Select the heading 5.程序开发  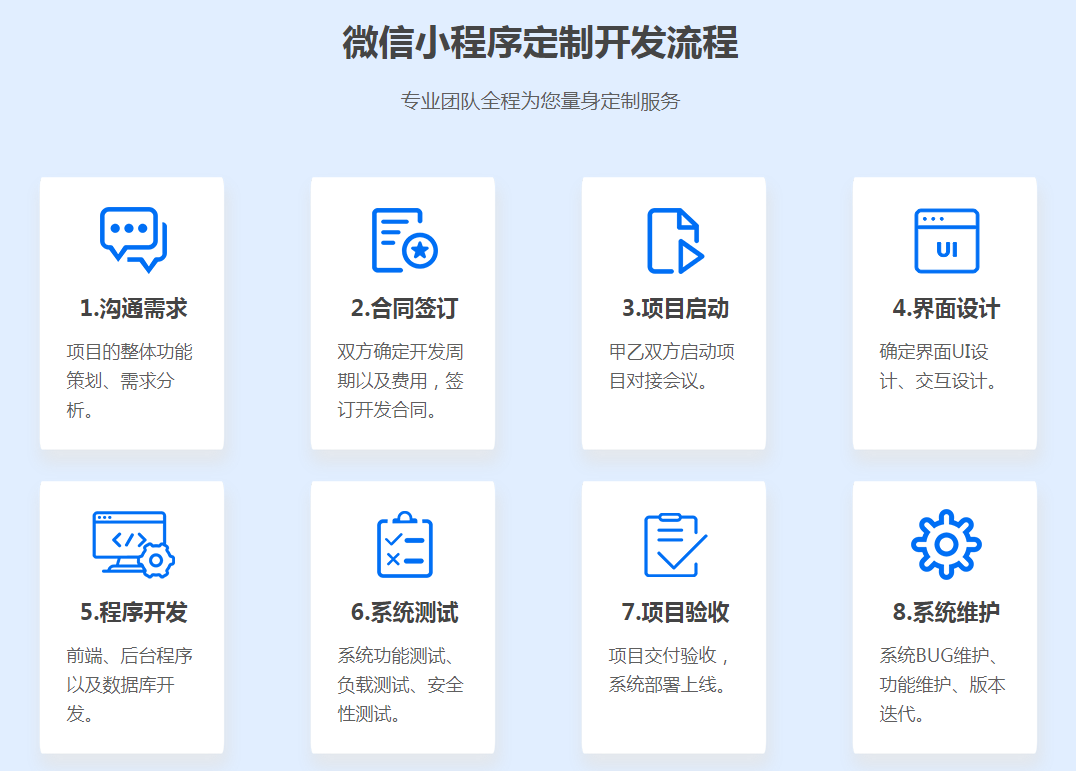coord(133,613)
